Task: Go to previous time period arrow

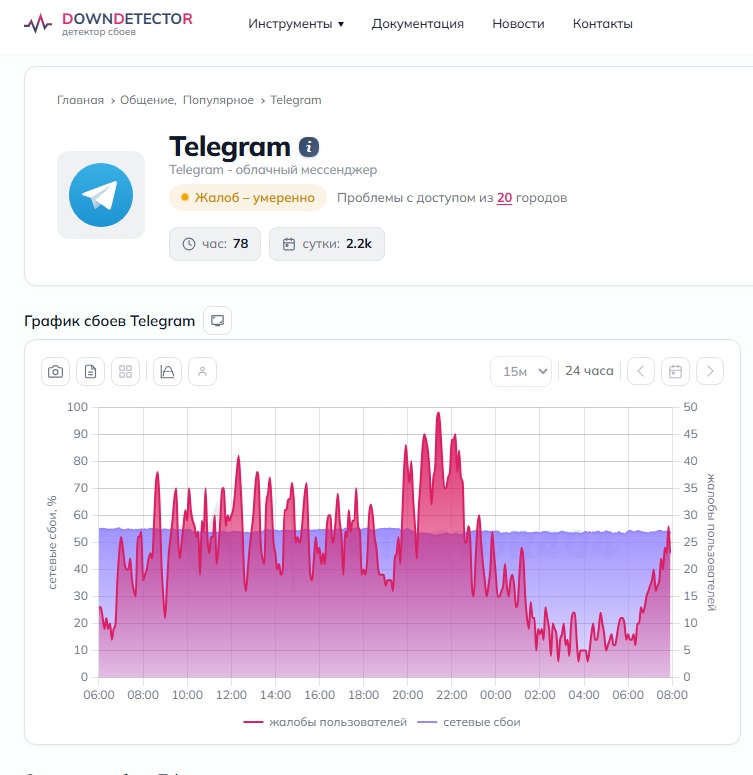Action: point(640,371)
